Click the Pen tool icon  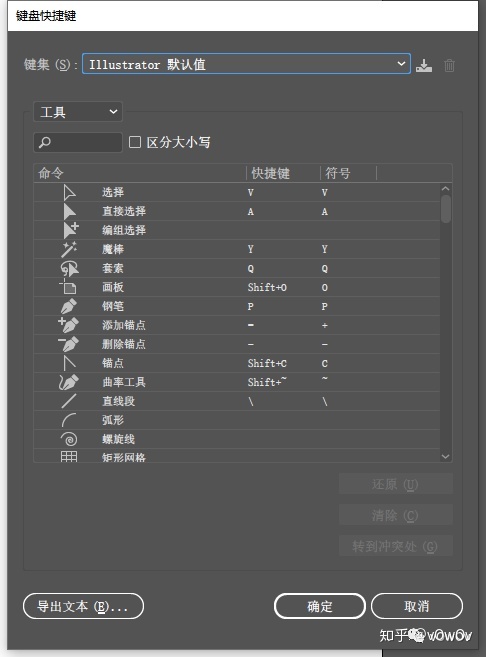coord(69,306)
